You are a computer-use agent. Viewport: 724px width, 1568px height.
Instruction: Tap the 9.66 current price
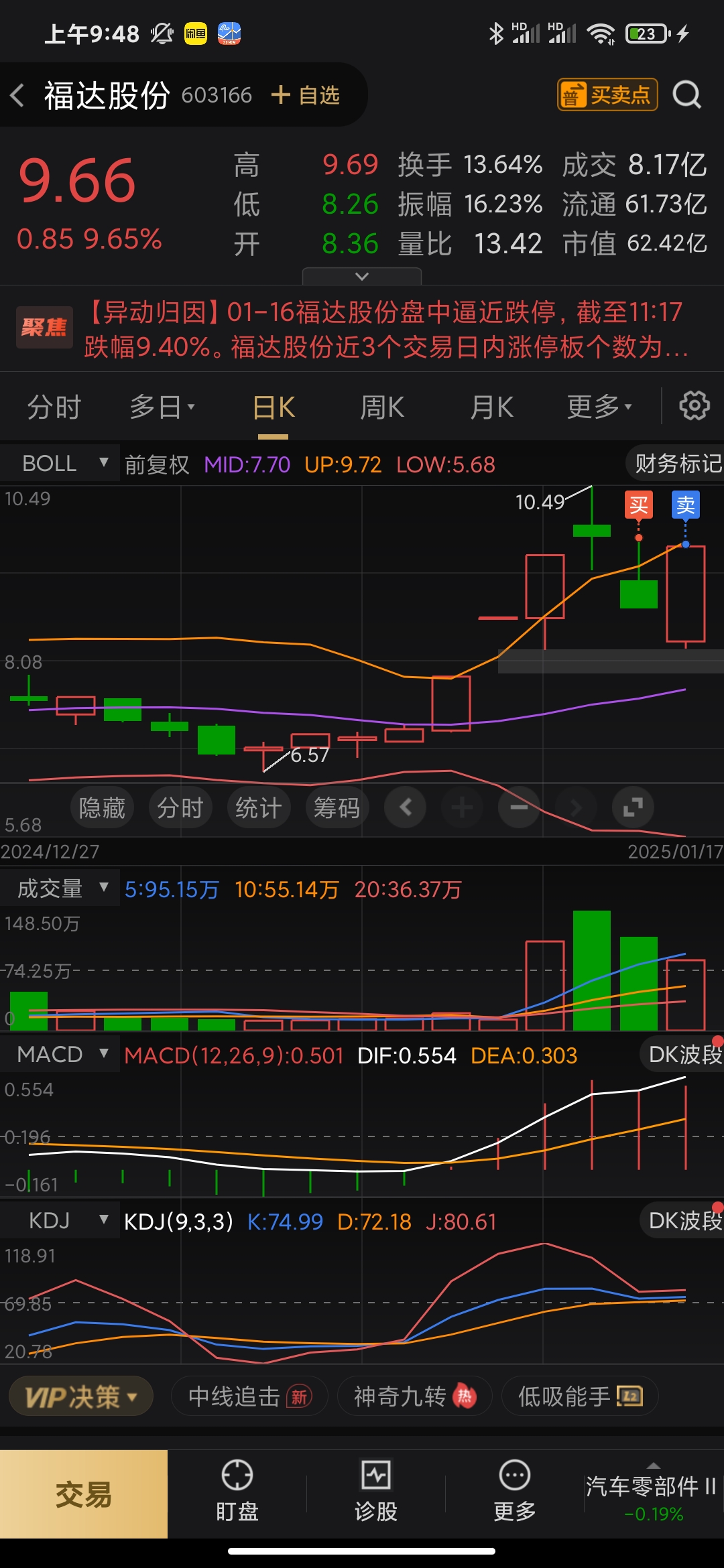tap(77, 181)
